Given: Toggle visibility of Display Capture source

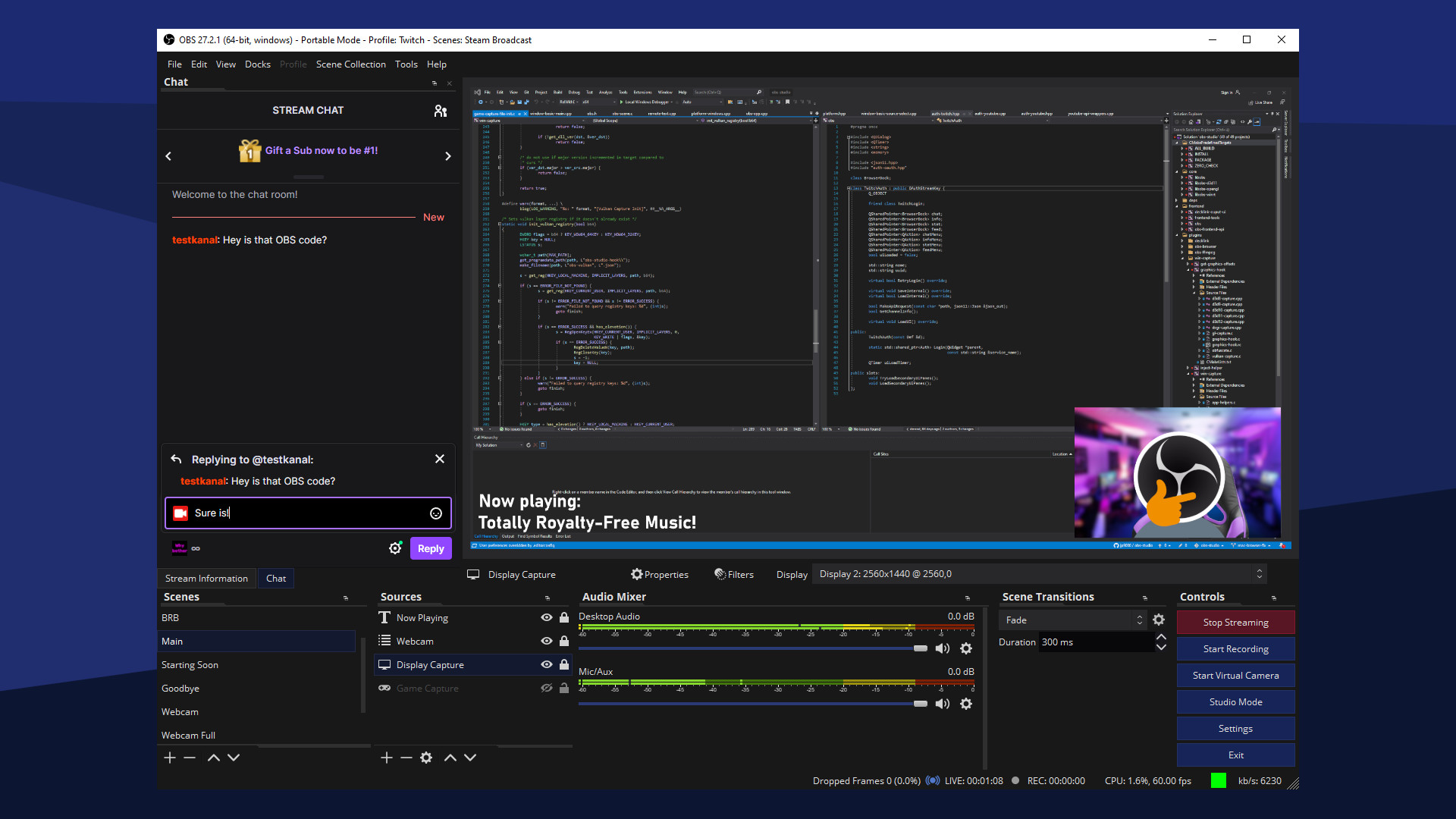Looking at the screenshot, I should (545, 664).
